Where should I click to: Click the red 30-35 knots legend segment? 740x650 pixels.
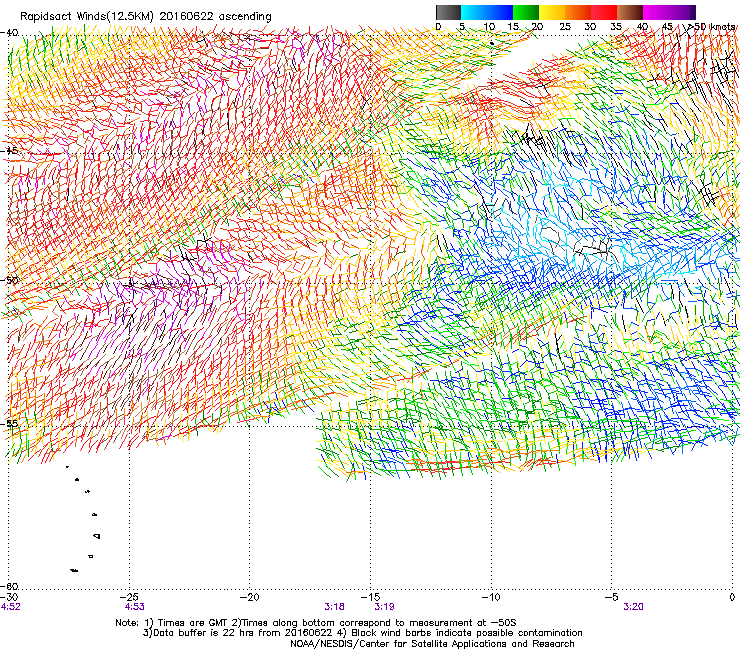(x=604, y=12)
